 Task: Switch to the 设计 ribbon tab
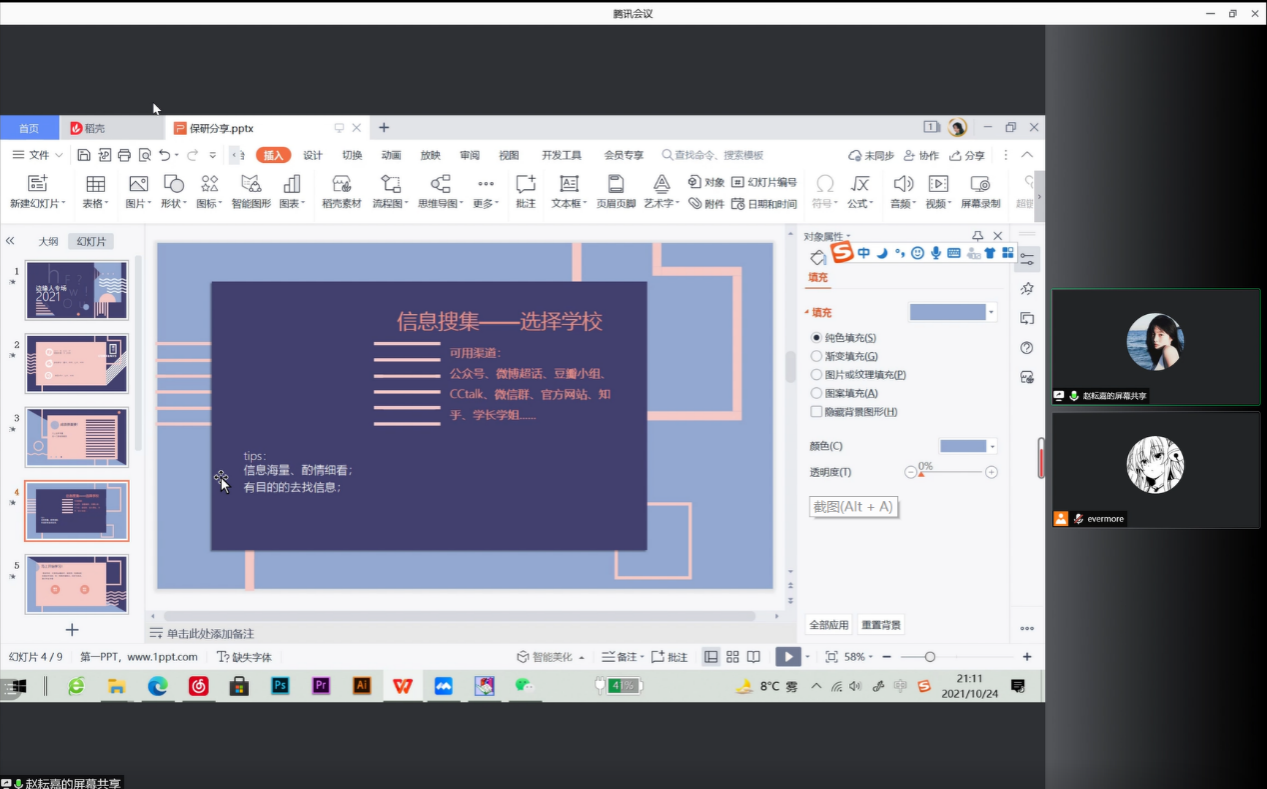(x=313, y=155)
